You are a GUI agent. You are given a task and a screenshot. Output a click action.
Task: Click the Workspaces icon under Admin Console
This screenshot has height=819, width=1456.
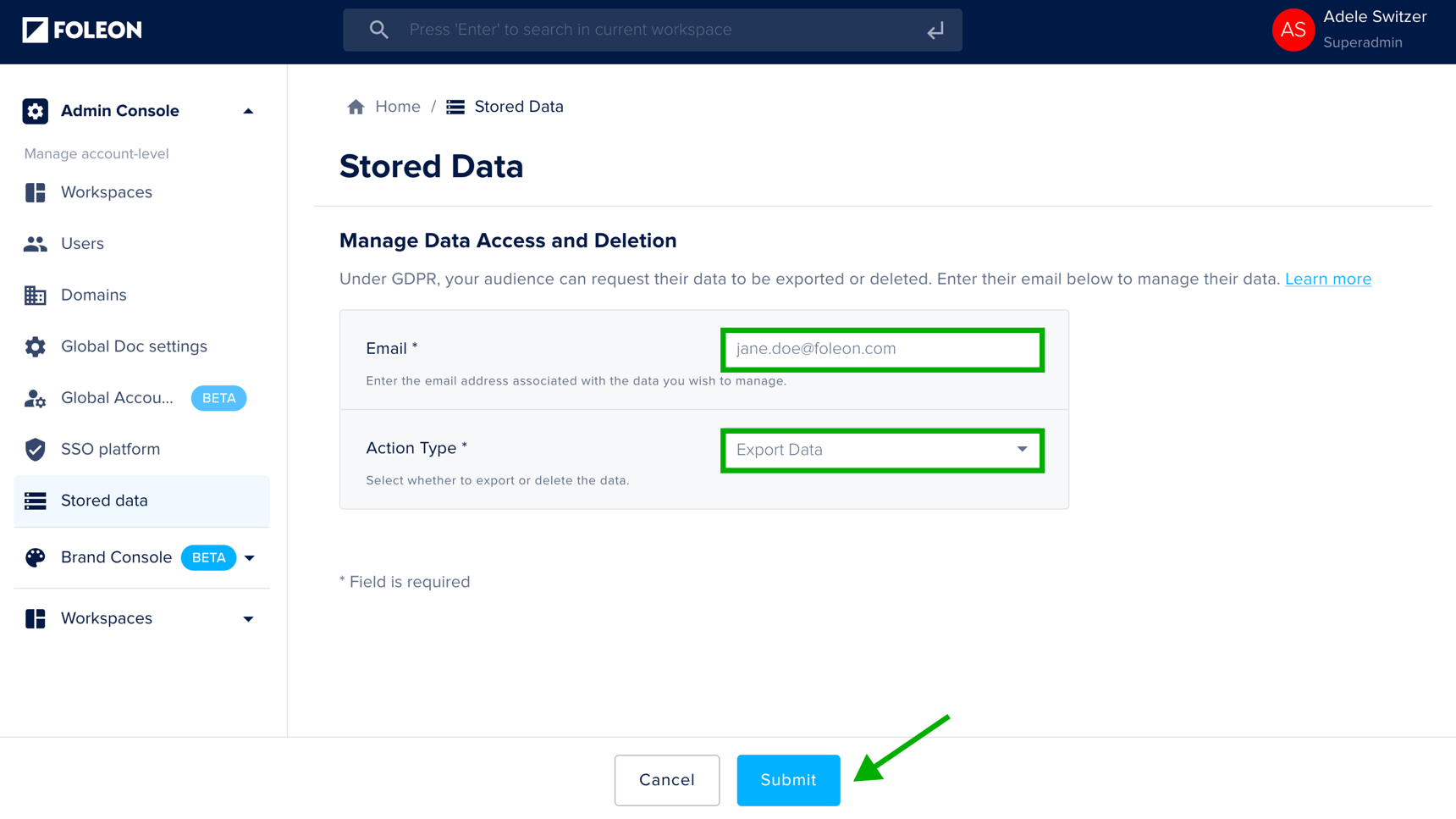36,192
